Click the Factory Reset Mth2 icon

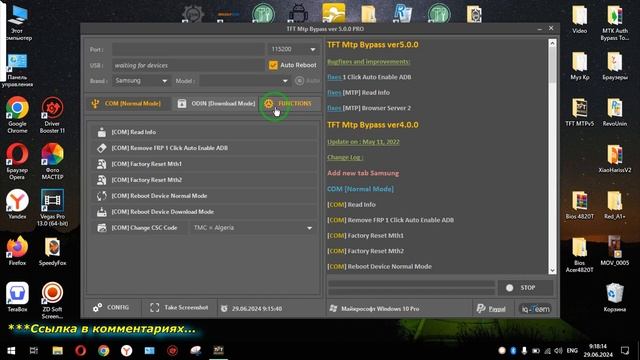pyautogui.click(x=102, y=180)
